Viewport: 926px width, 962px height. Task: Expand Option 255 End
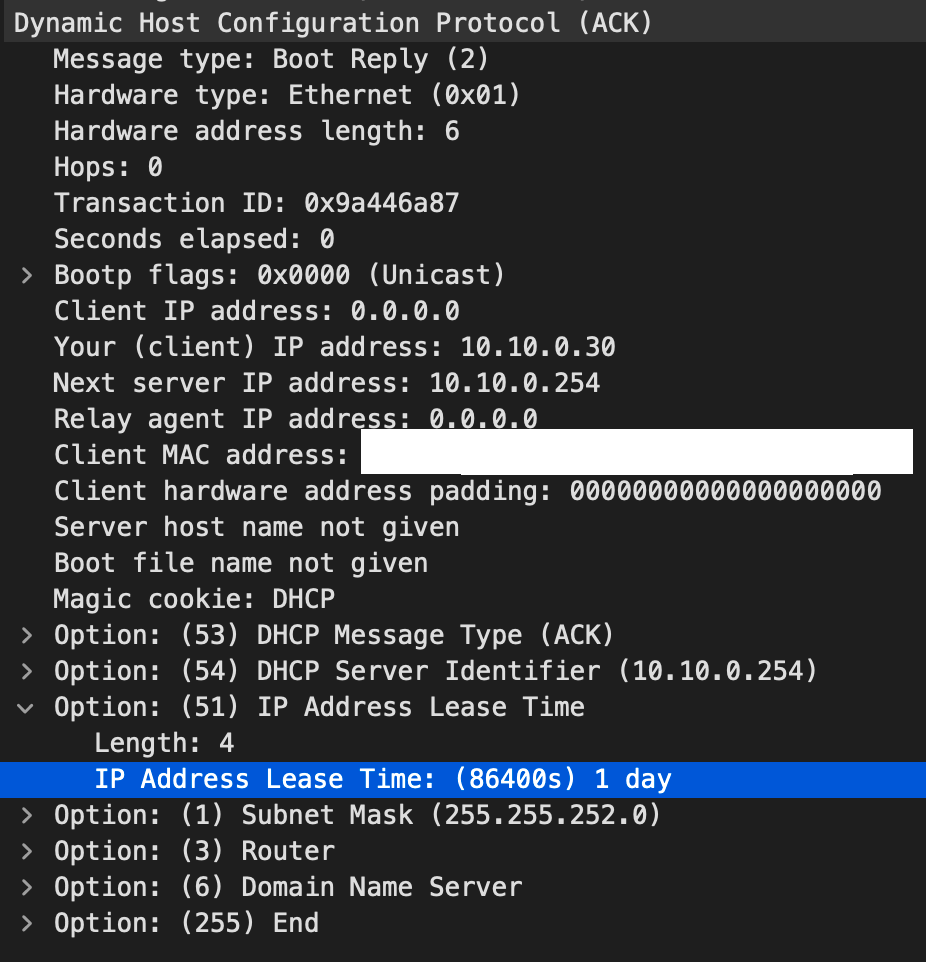26,923
